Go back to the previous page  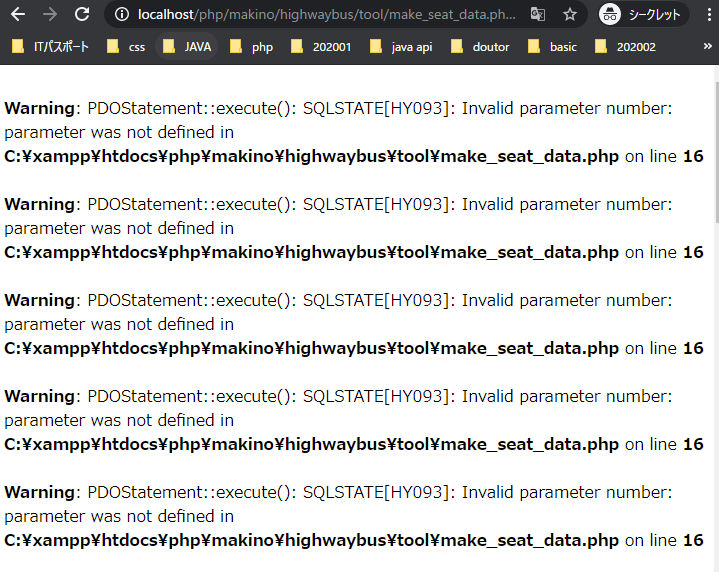[18, 15]
